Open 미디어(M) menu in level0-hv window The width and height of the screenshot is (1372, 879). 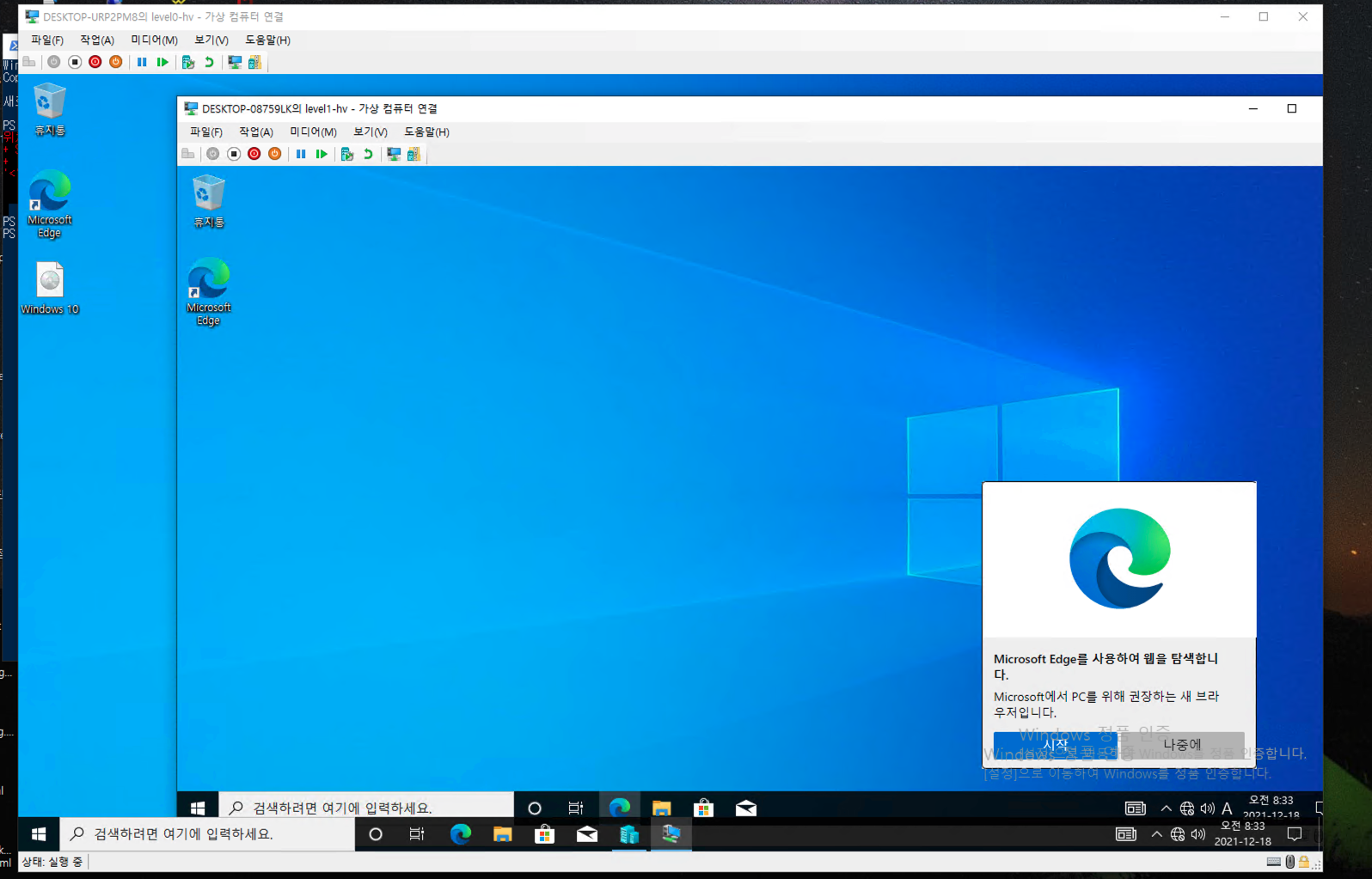(x=155, y=40)
